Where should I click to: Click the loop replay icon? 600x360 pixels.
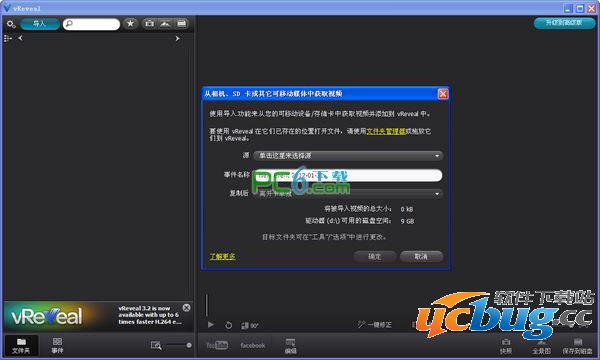point(228,325)
